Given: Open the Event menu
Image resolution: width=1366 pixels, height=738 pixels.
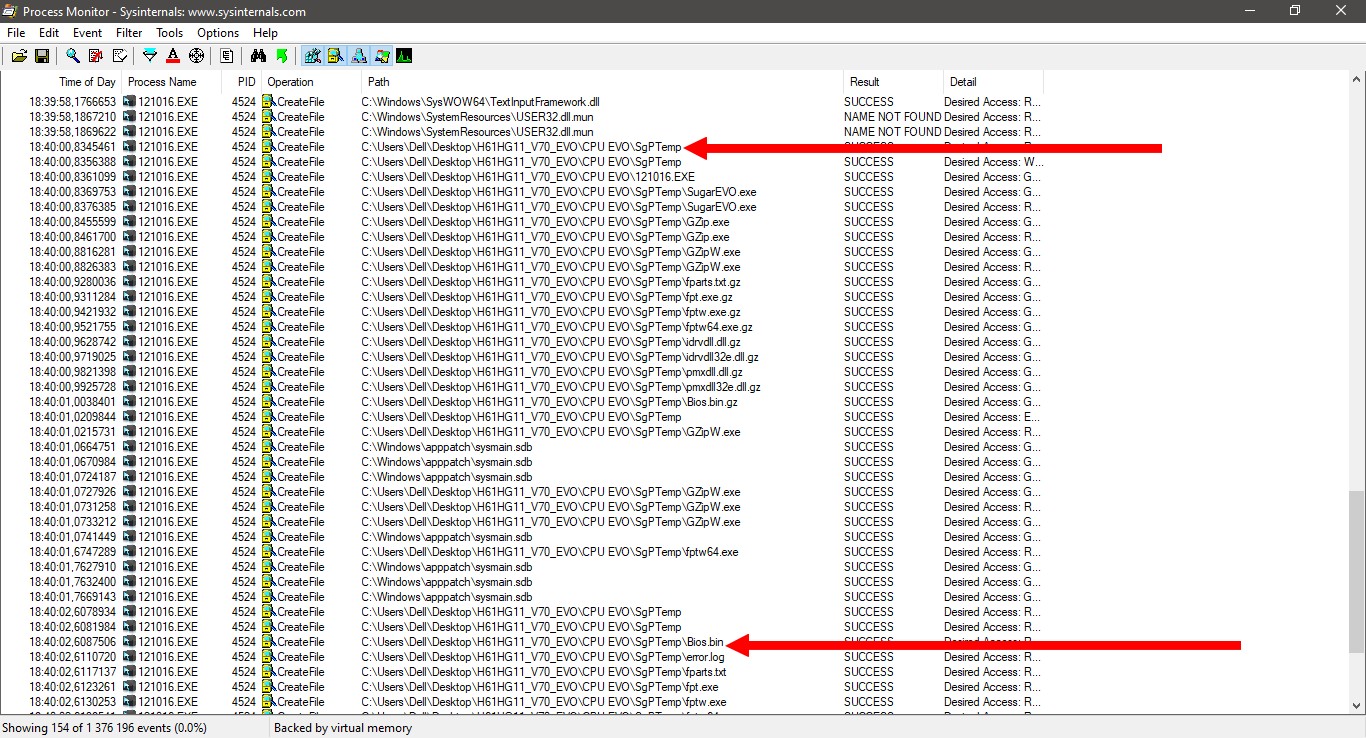Looking at the screenshot, I should (88, 33).
